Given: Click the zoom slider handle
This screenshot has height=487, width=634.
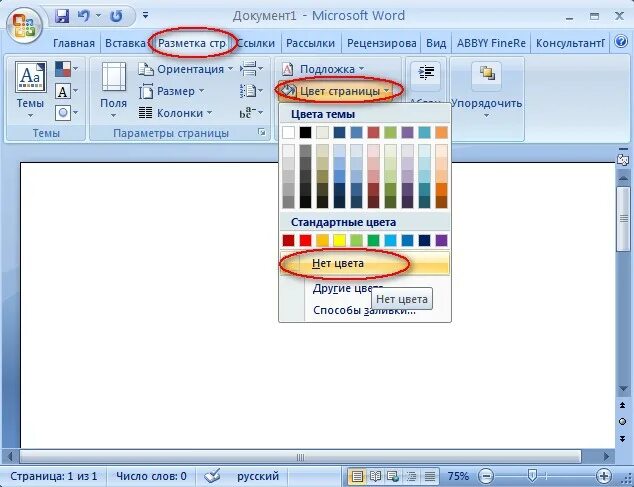Looking at the screenshot, I should pyautogui.click(x=533, y=475).
